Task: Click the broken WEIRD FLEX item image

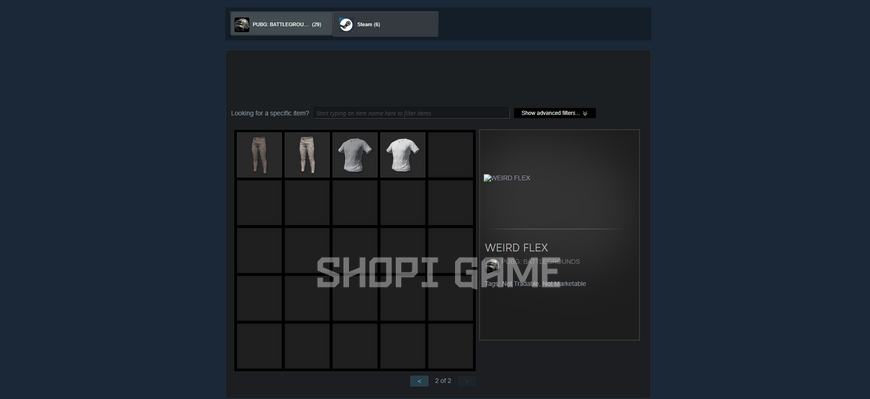Action: point(507,178)
